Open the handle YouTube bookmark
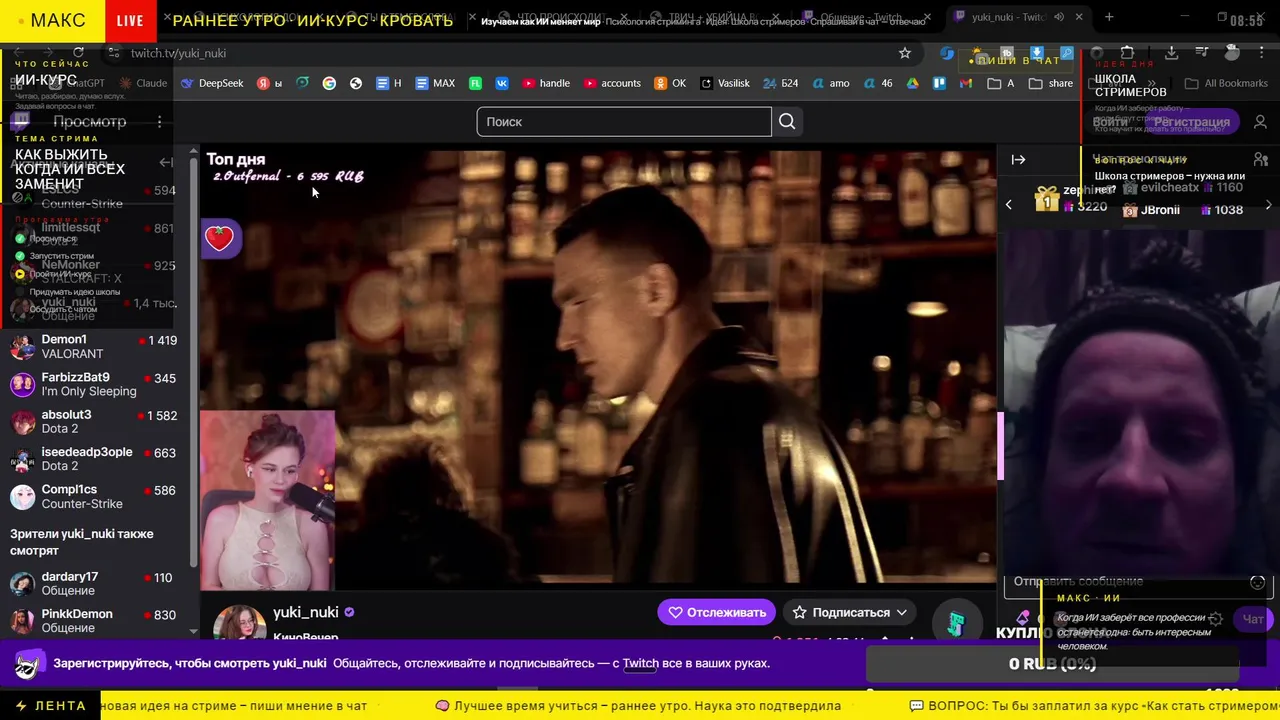This screenshot has height=720, width=1280. [x=547, y=83]
